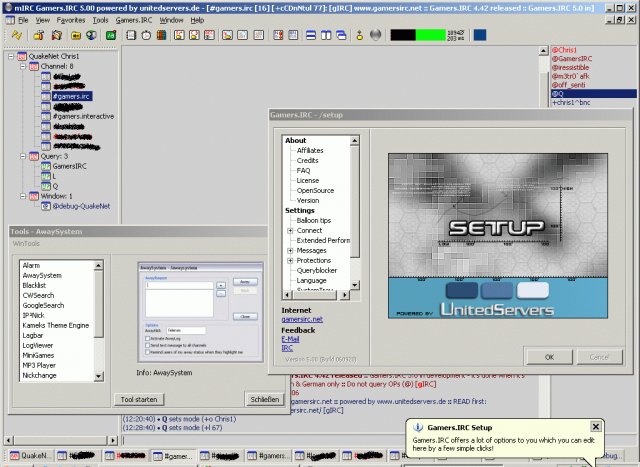Screen dimensions: 640x467
Task: Open the Tools menu
Action: 100,20
